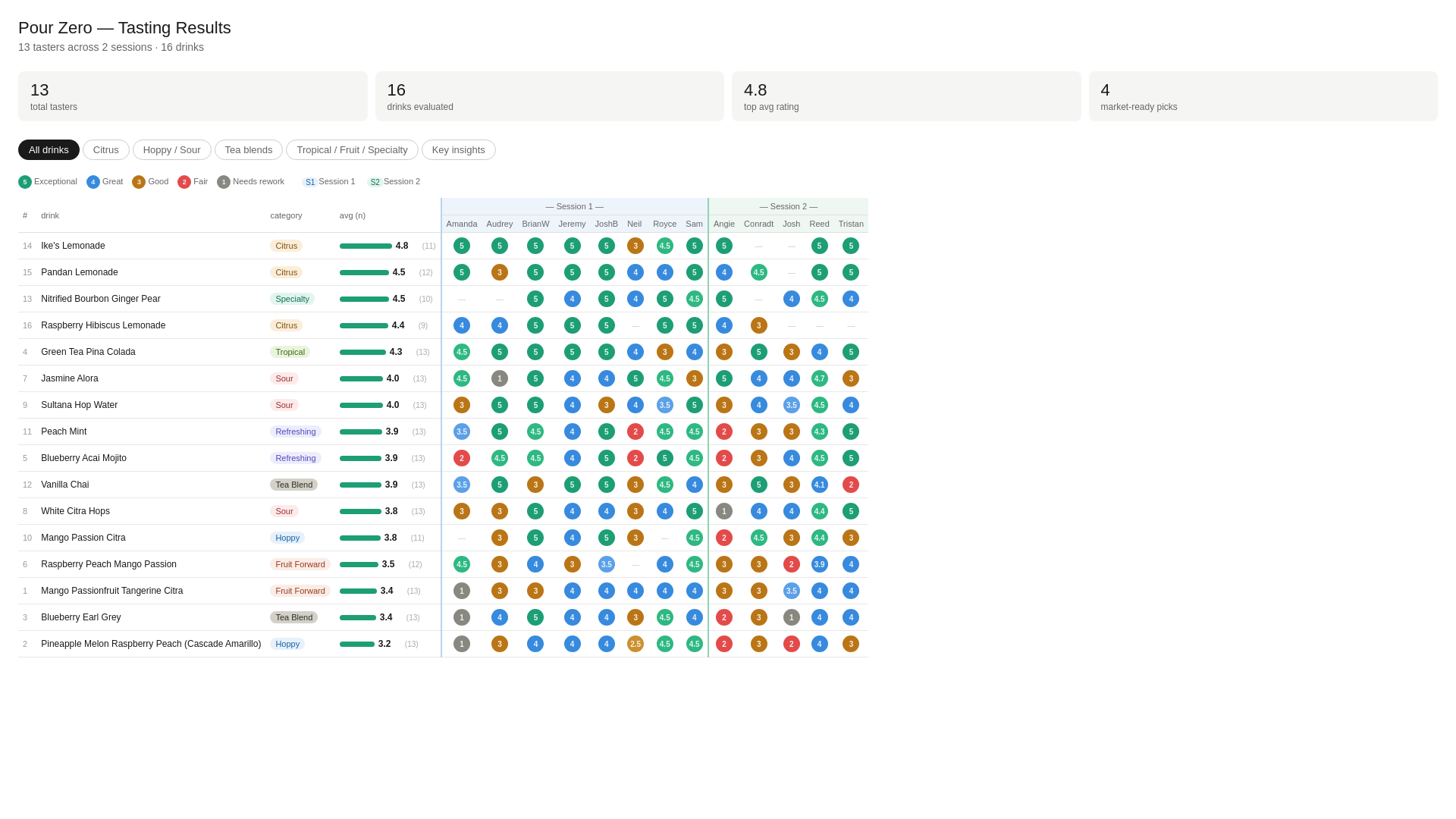Click Jasmine Alora's Sour category tag
1456x819 pixels.
284,378
